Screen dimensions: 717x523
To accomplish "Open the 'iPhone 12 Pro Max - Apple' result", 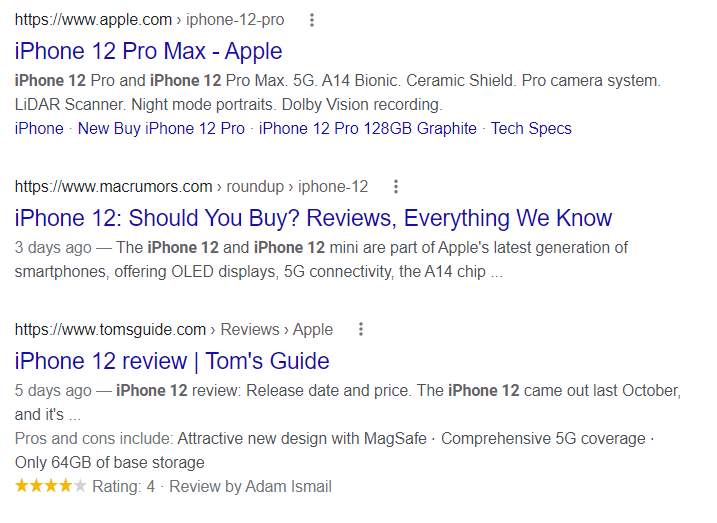I will [x=149, y=51].
